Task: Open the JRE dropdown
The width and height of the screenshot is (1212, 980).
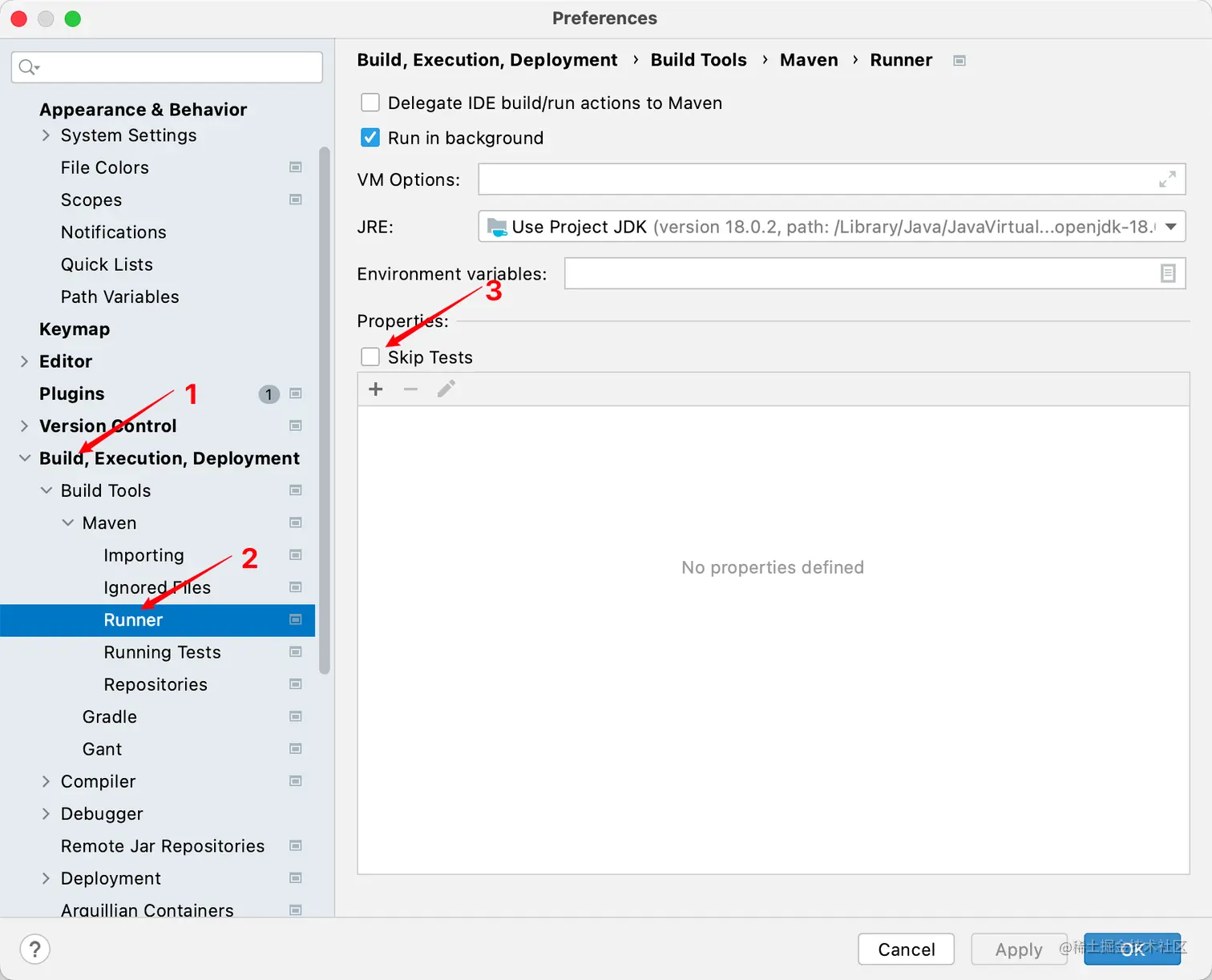Action: [x=832, y=227]
